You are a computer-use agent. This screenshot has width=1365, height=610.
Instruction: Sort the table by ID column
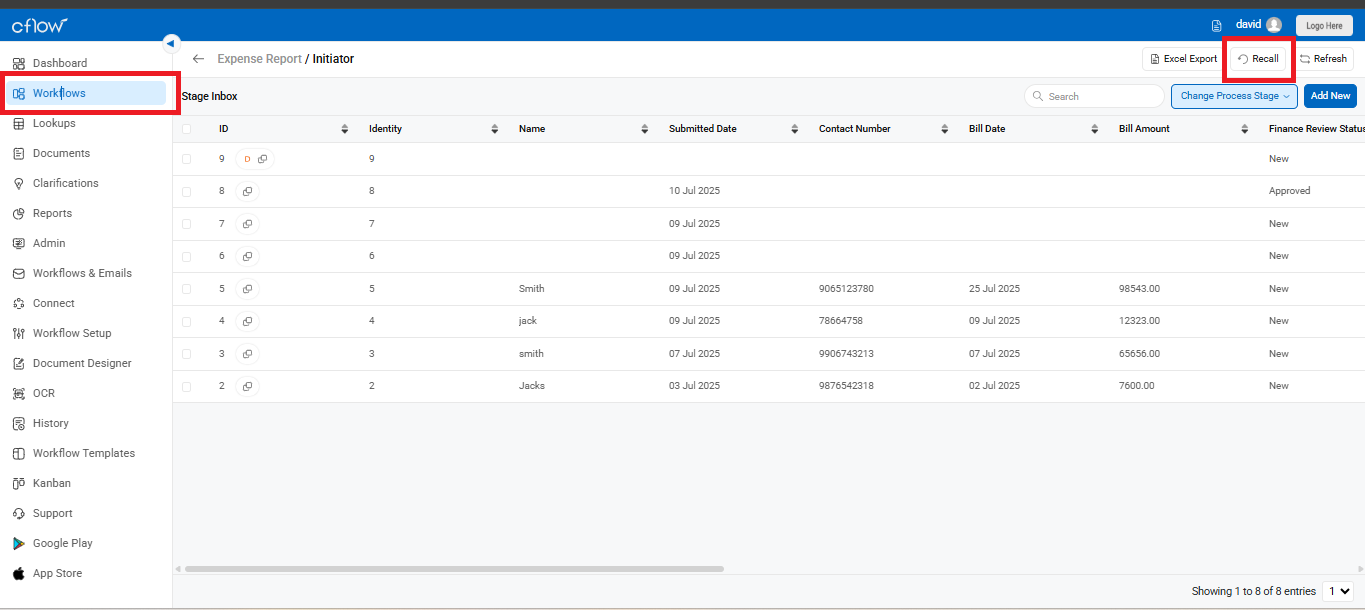(x=345, y=129)
